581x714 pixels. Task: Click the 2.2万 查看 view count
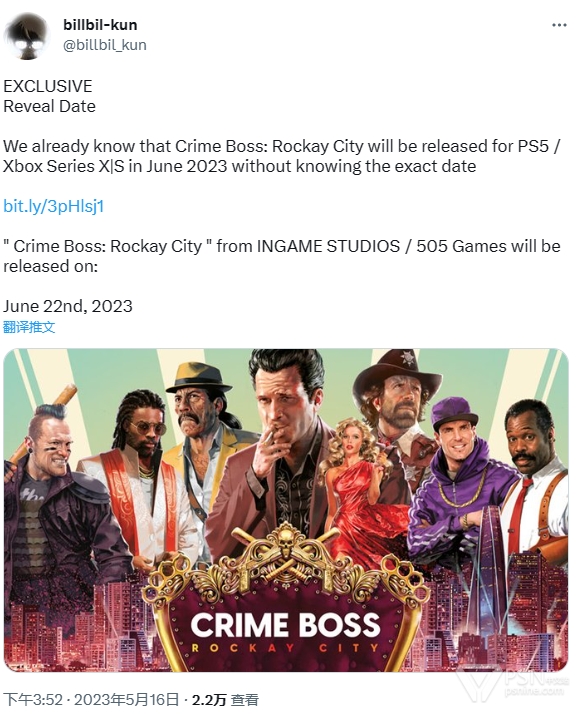point(224,700)
